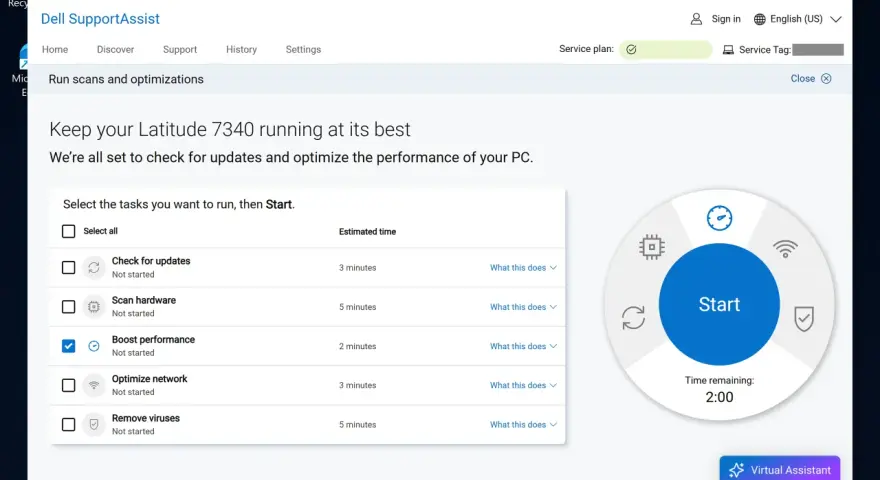Click the Estimated time column header
The image size is (880, 480).
[x=368, y=232]
